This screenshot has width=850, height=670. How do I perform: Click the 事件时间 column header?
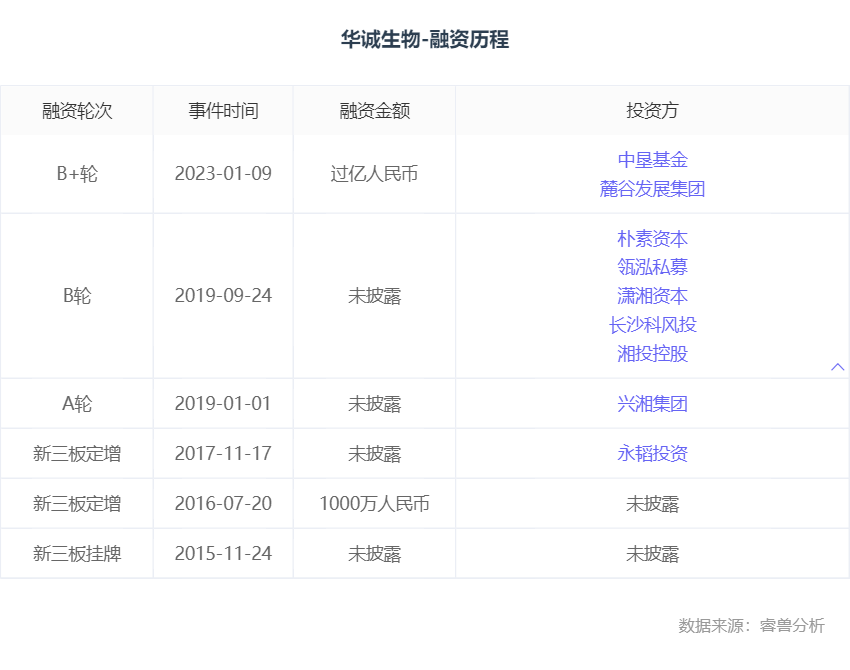[223, 111]
